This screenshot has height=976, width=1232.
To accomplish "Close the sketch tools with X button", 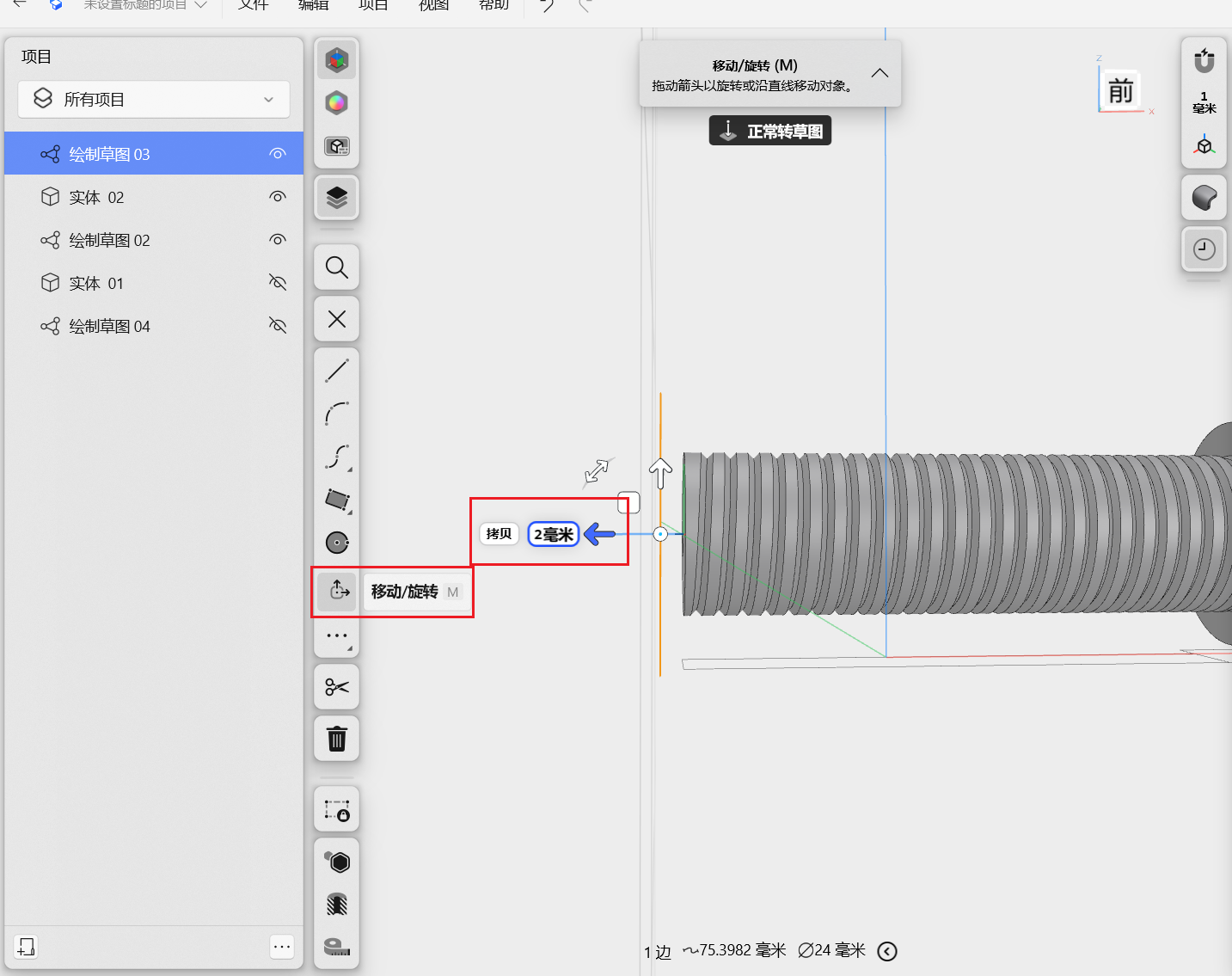I will click(x=337, y=319).
